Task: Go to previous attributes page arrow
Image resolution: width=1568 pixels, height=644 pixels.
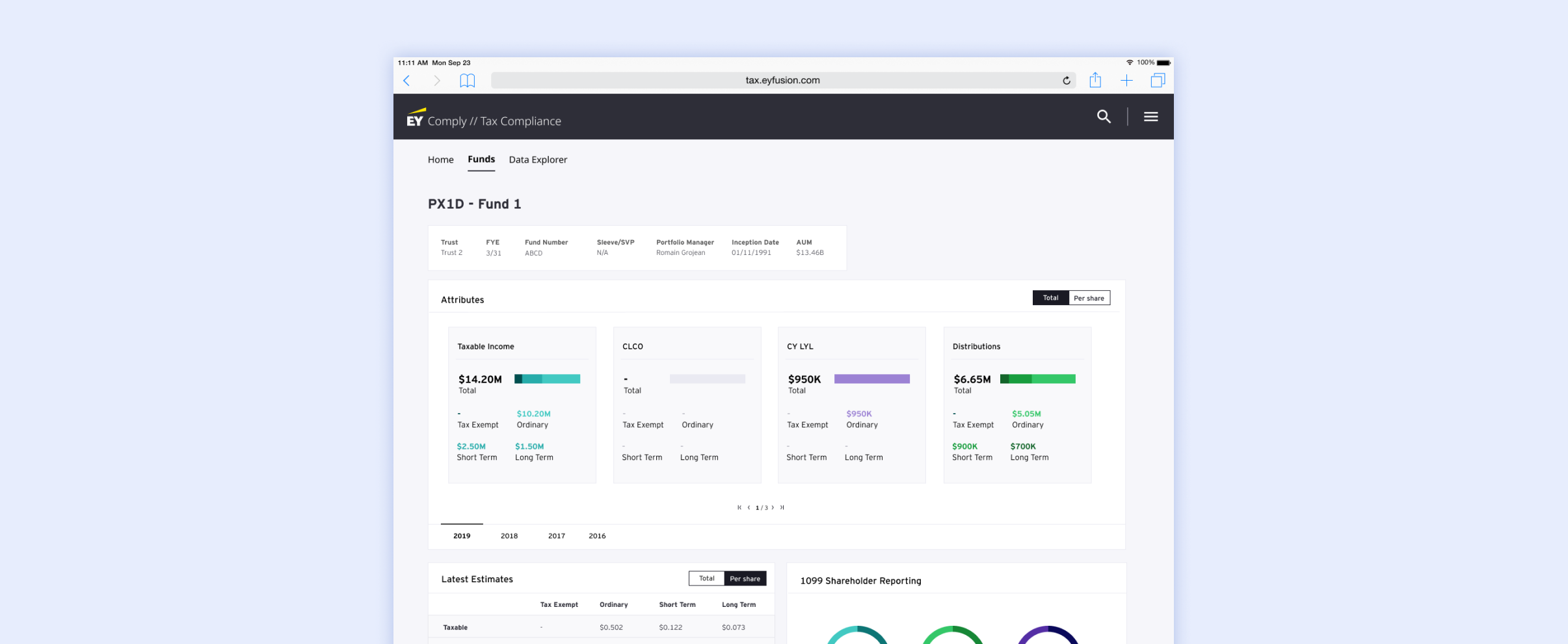Action: point(749,507)
